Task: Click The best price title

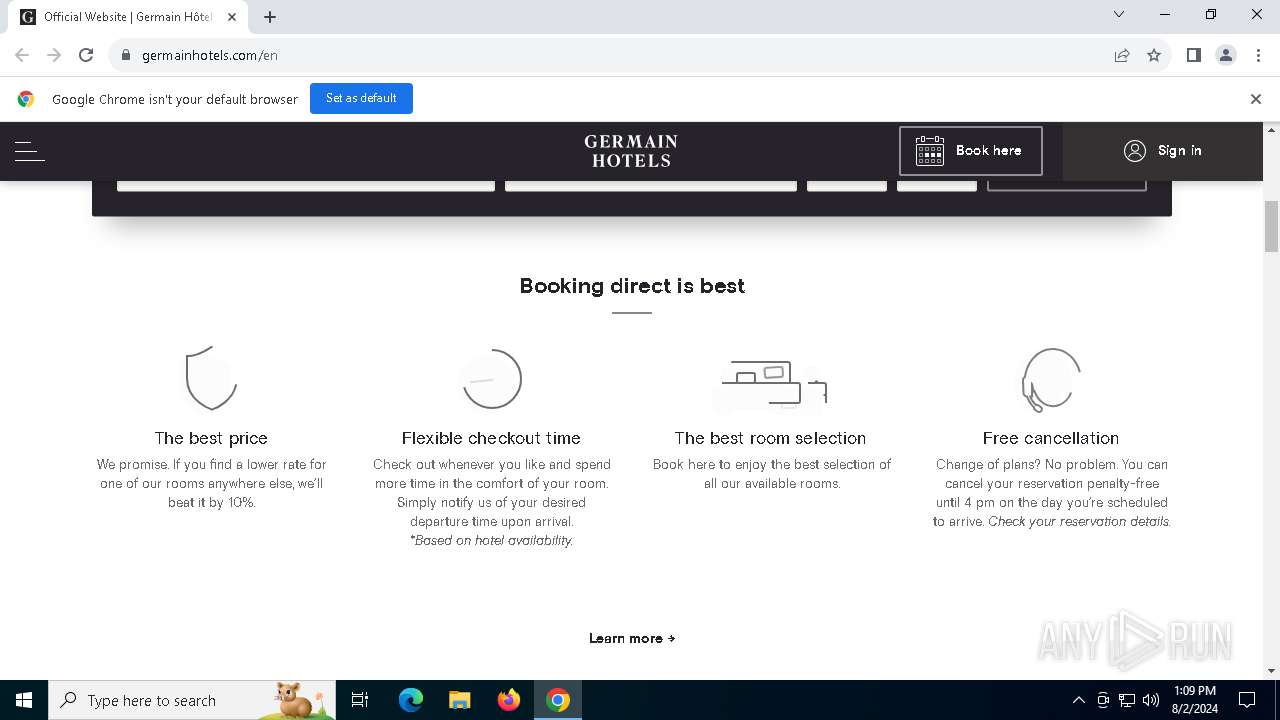Action: coord(211,438)
